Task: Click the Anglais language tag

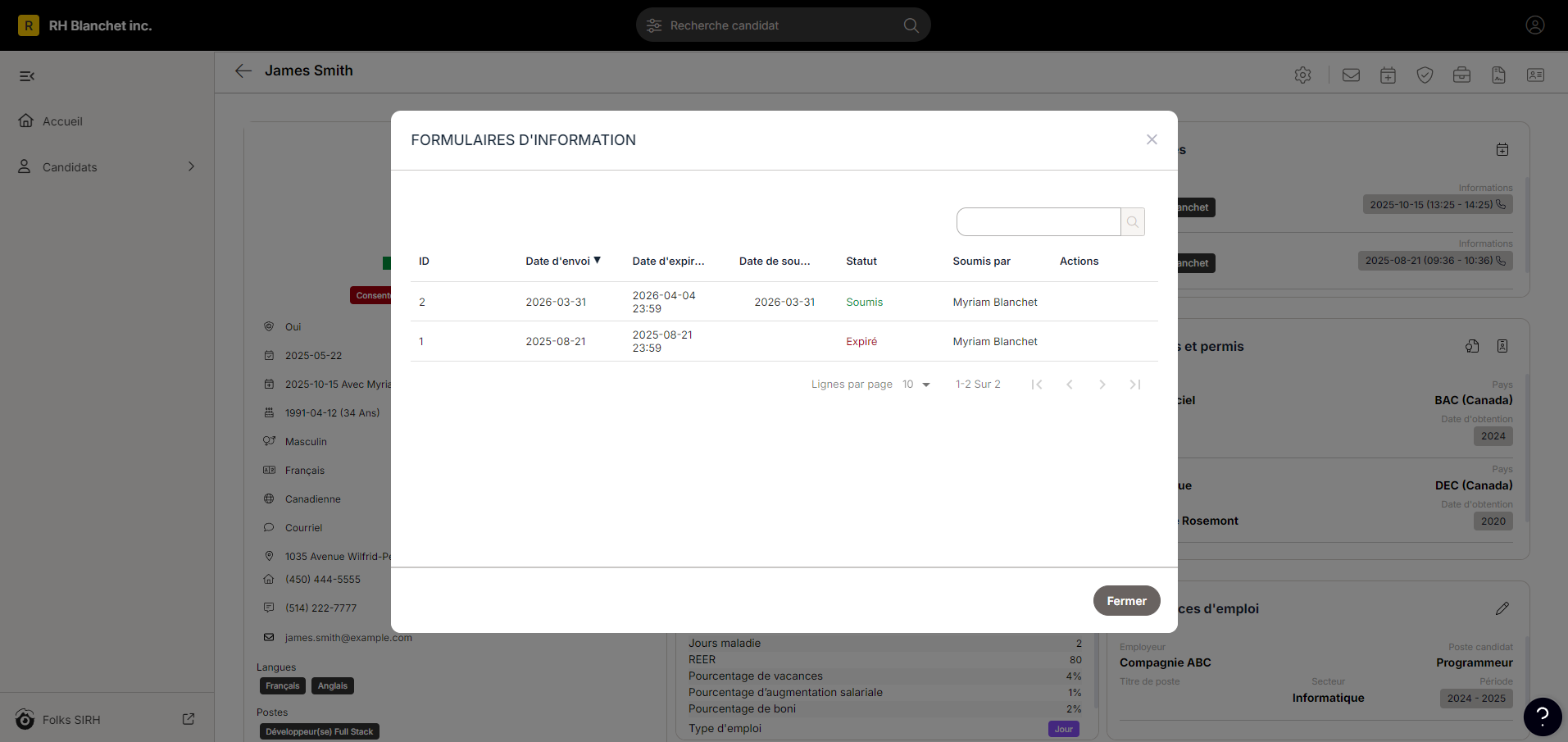Action: tap(333, 685)
